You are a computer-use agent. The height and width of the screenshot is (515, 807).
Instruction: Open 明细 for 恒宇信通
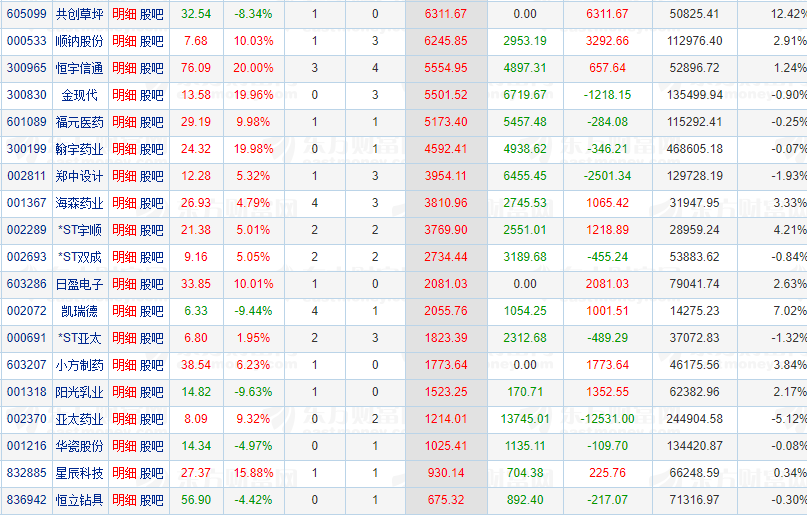point(124,68)
